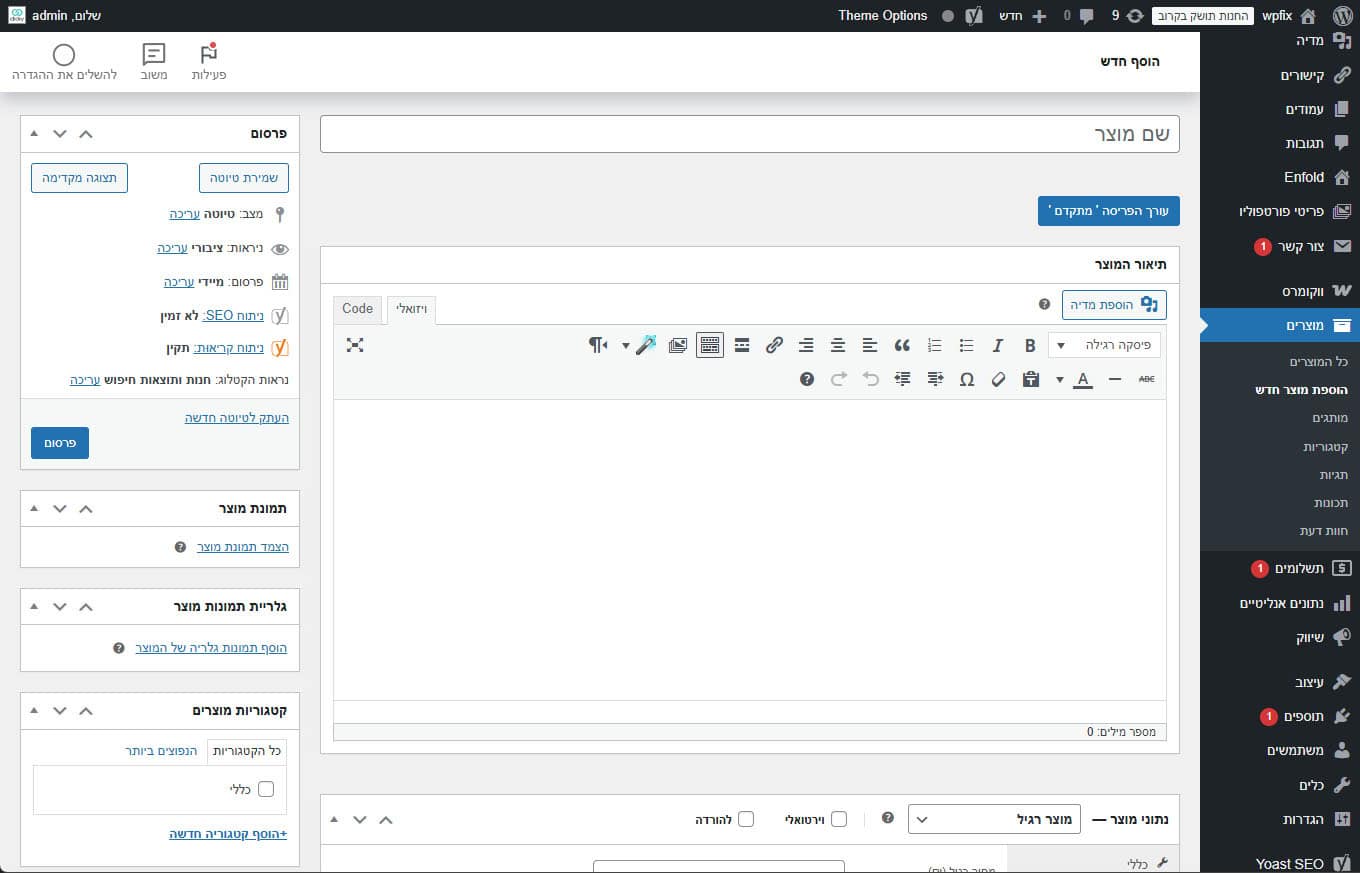
Task: Click the insert link icon
Action: click(x=774, y=346)
